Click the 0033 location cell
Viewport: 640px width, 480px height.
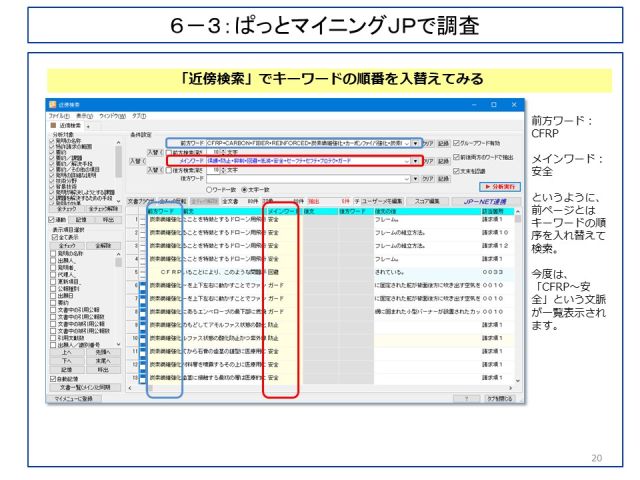point(498,272)
